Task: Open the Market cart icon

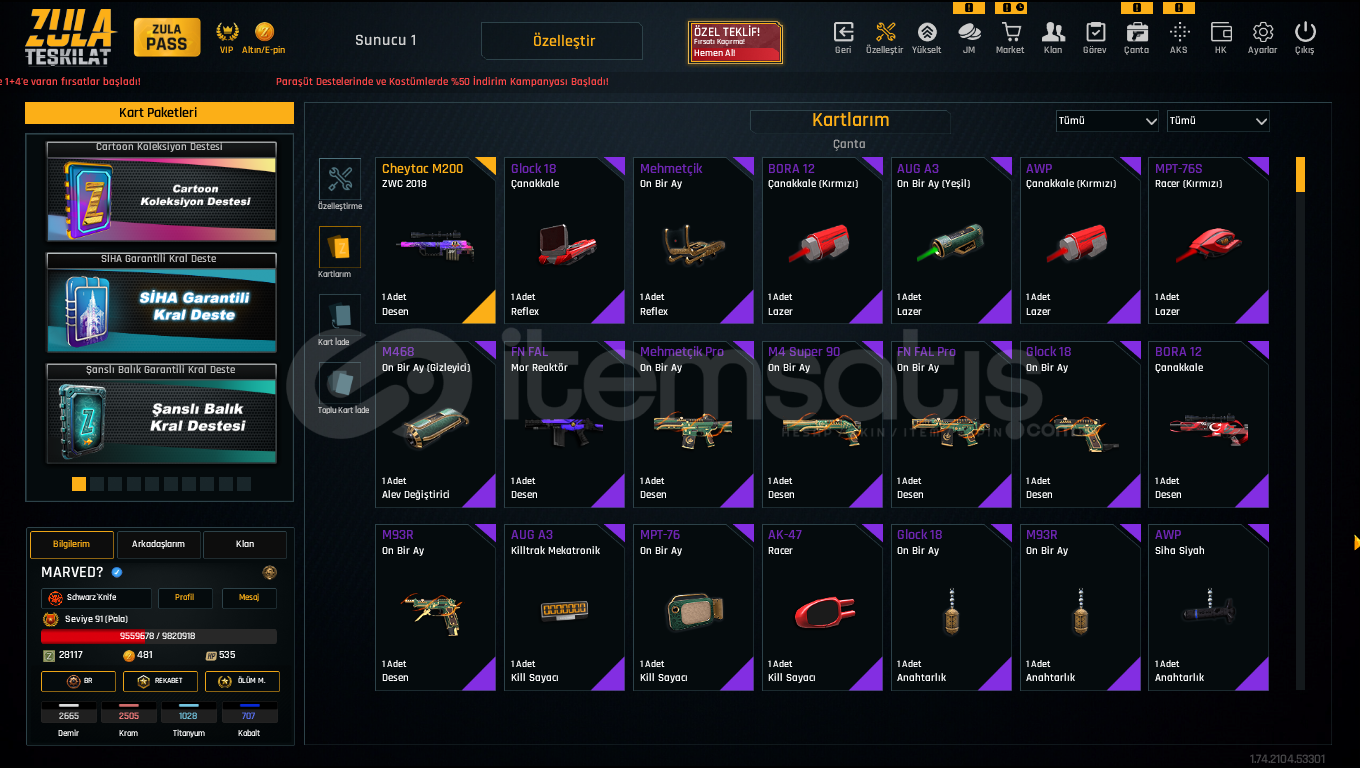Action: (x=1010, y=32)
